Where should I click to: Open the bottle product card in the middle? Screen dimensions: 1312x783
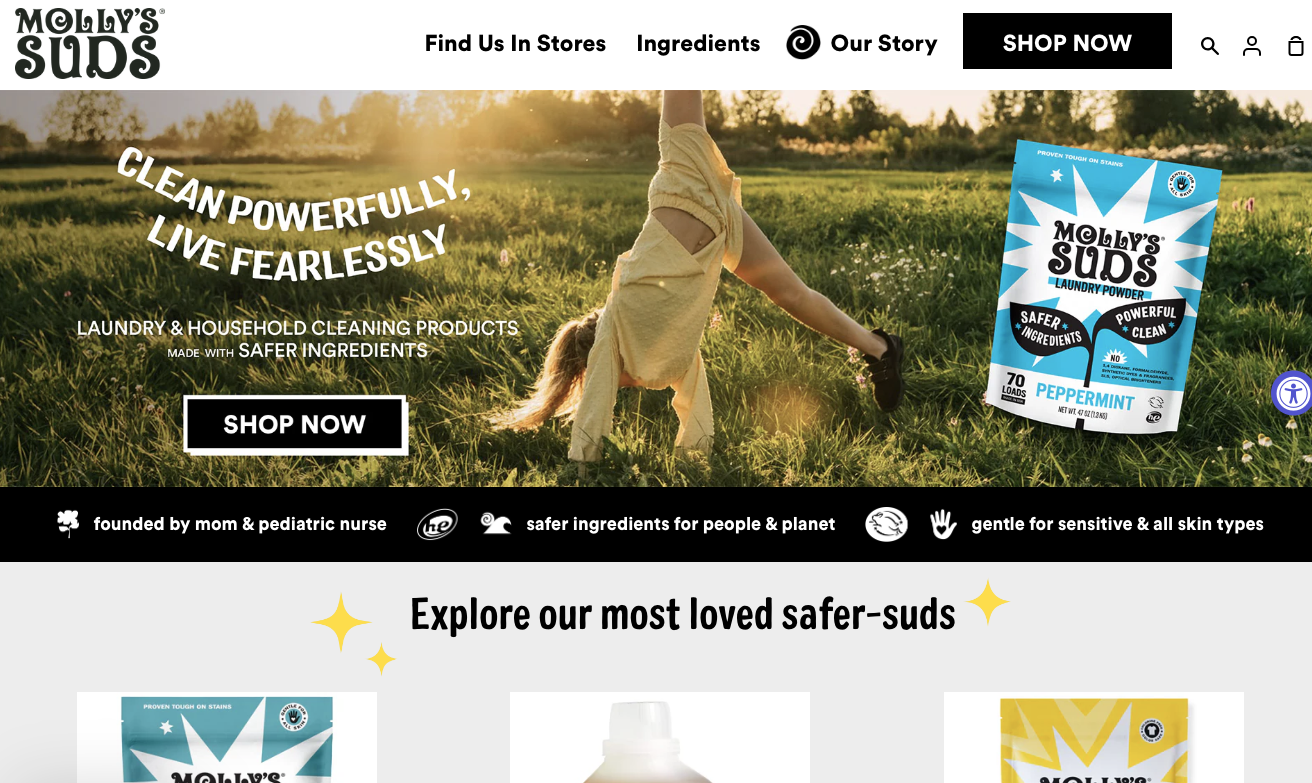tap(660, 737)
